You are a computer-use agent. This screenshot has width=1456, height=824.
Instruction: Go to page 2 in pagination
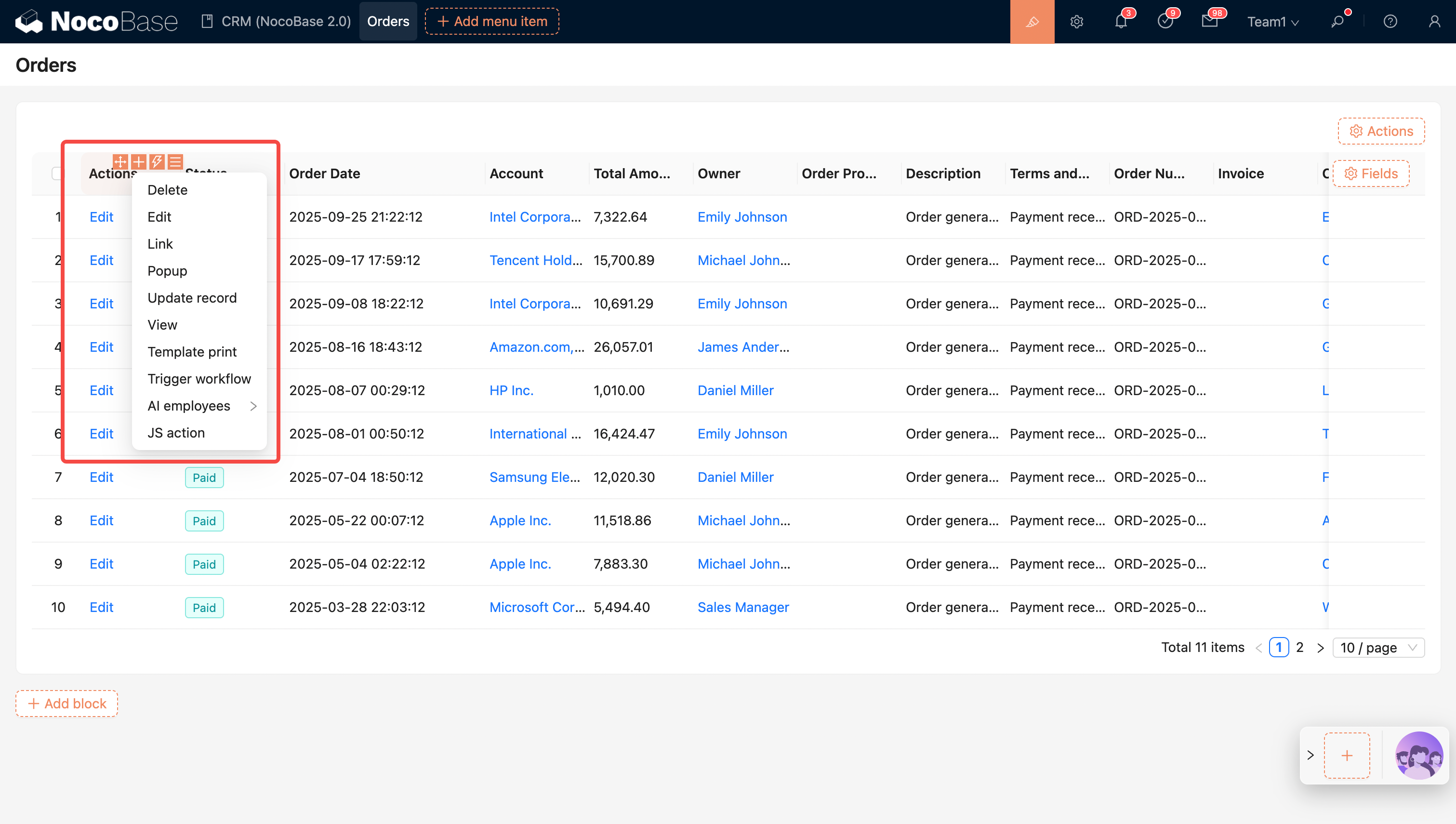1299,648
